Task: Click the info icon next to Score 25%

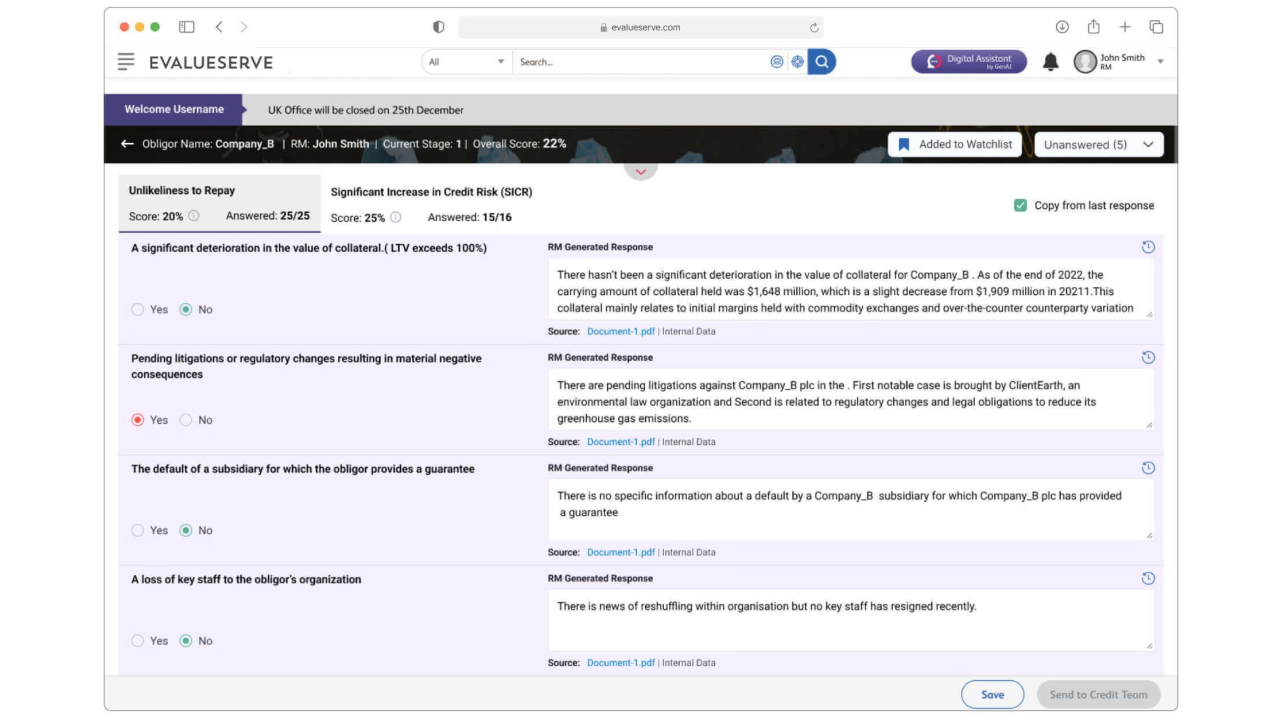Action: pos(396,217)
